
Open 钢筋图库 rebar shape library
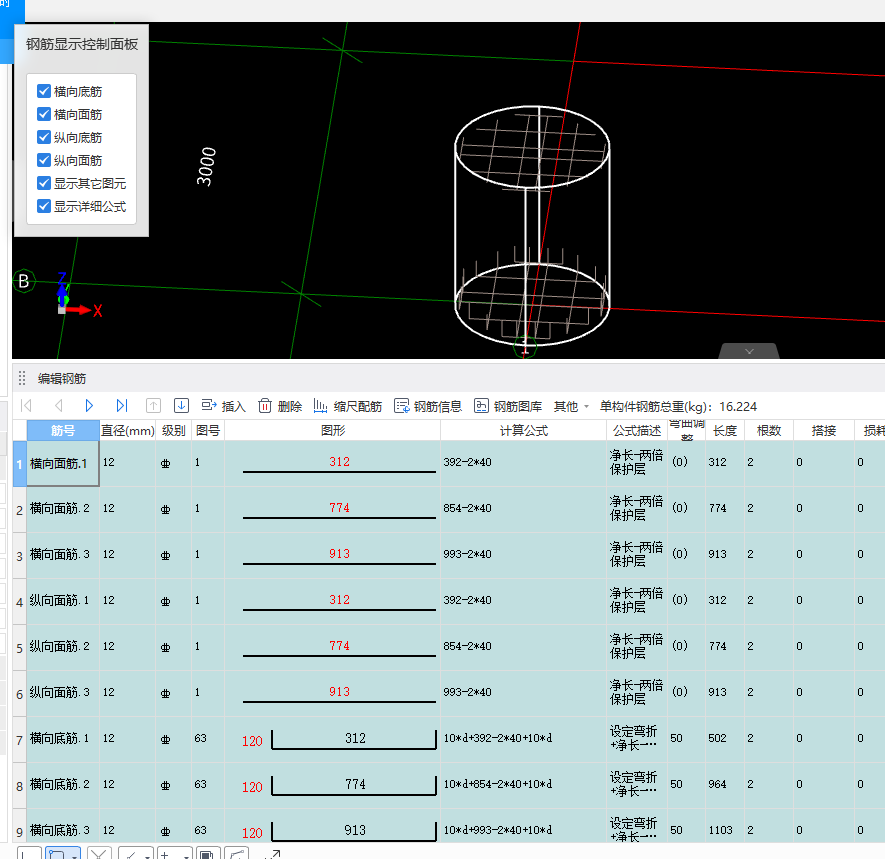508,406
